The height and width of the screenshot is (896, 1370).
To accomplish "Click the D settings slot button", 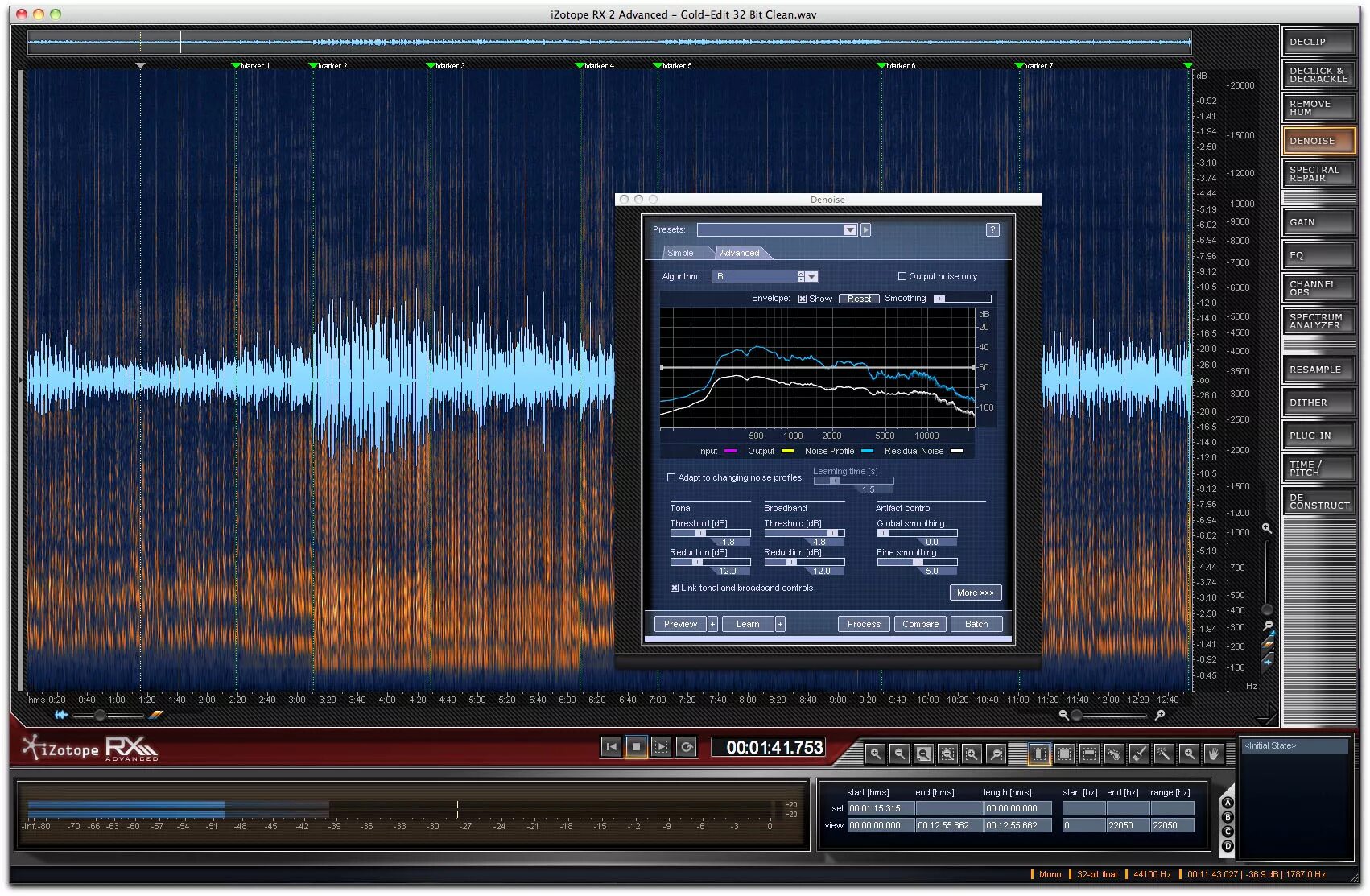I will (x=1228, y=846).
